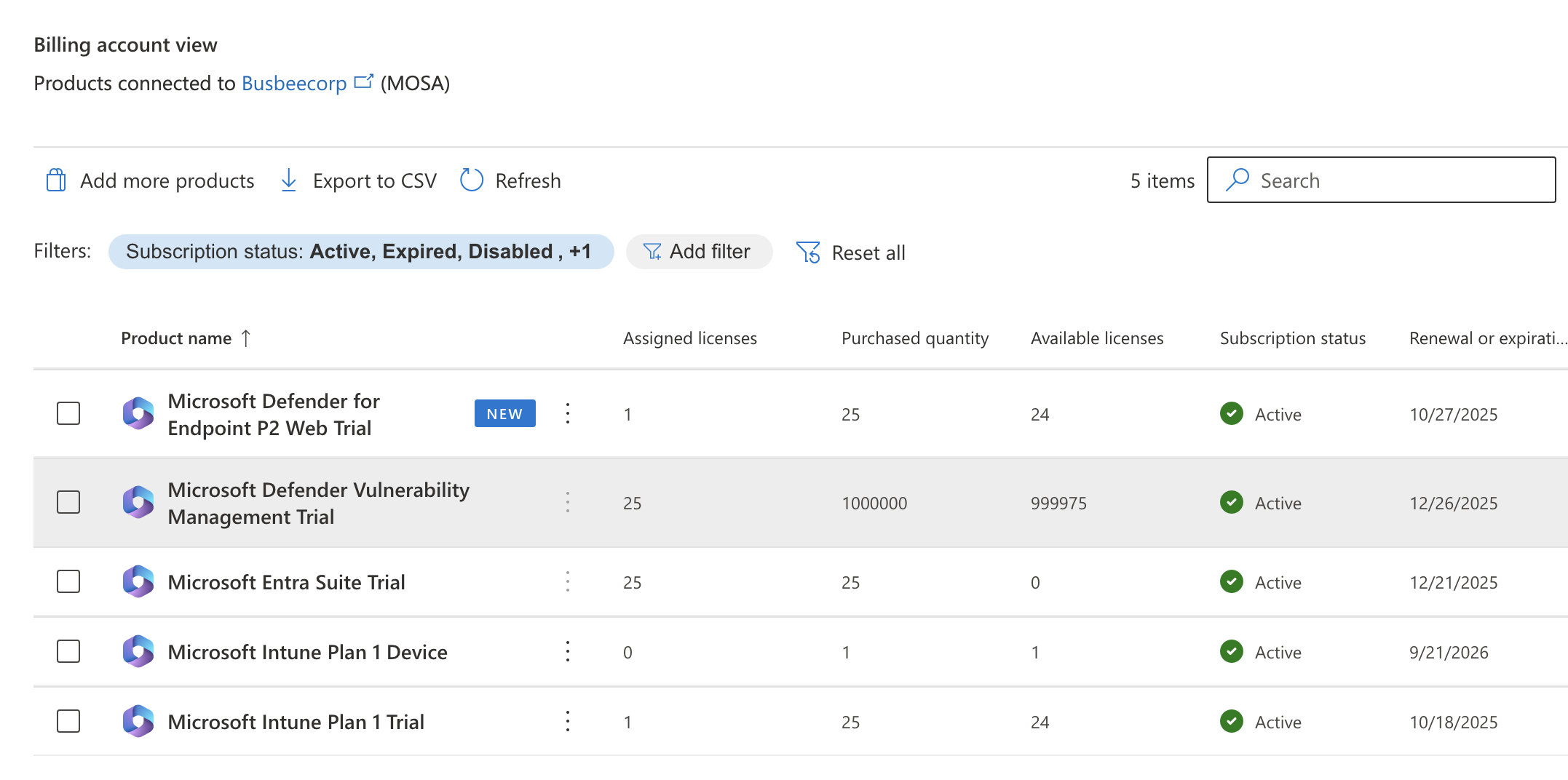The image size is (1568, 780).
Task: Click the Microsoft Entra Suite Trial product icon
Action: click(x=138, y=582)
